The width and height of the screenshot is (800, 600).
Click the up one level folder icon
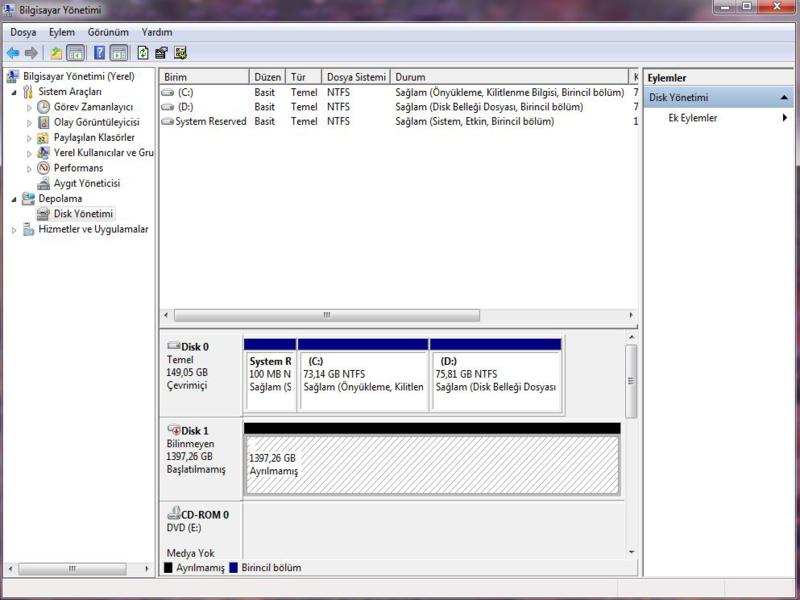(56, 53)
